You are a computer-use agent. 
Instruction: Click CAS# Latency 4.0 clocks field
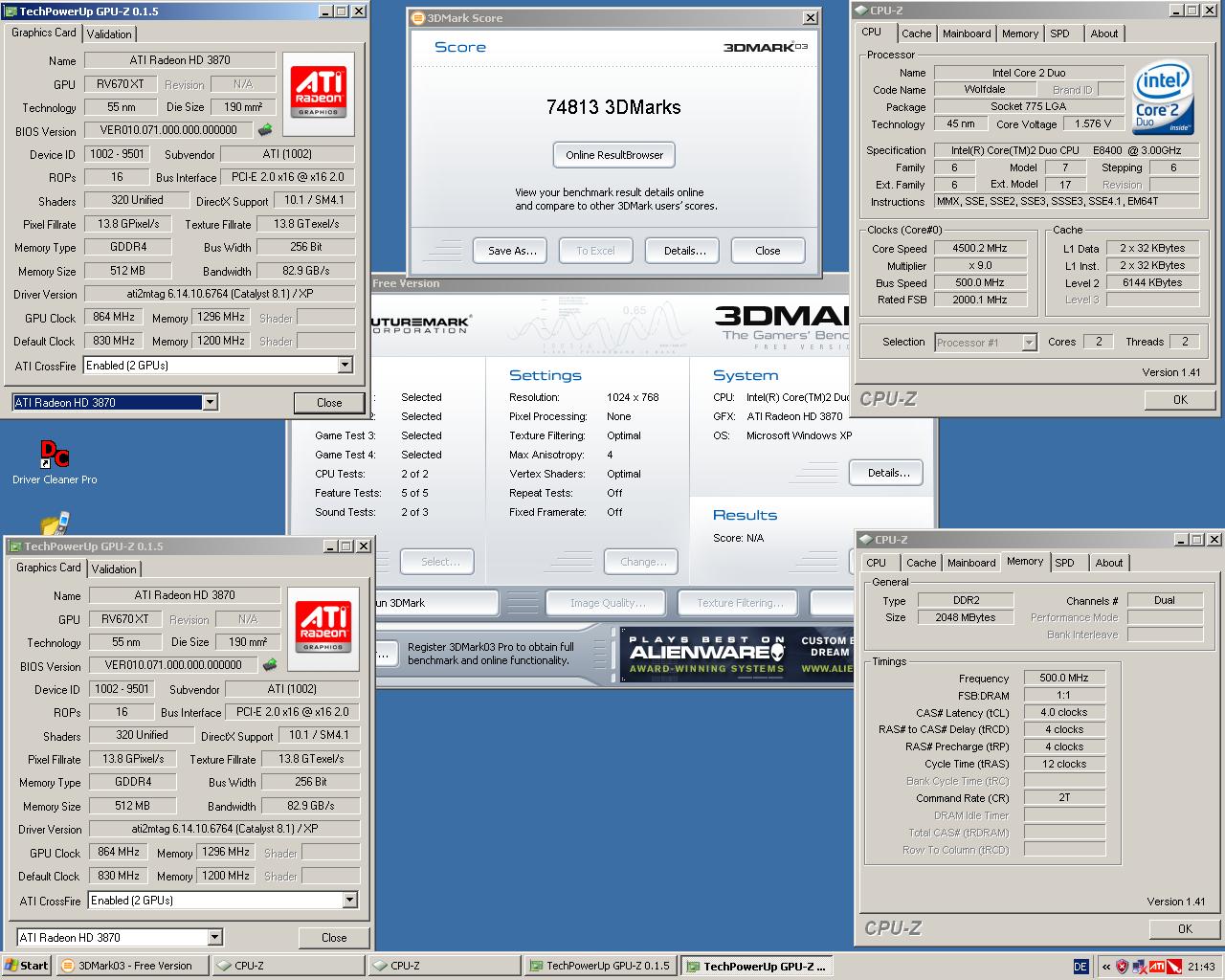tap(1064, 713)
